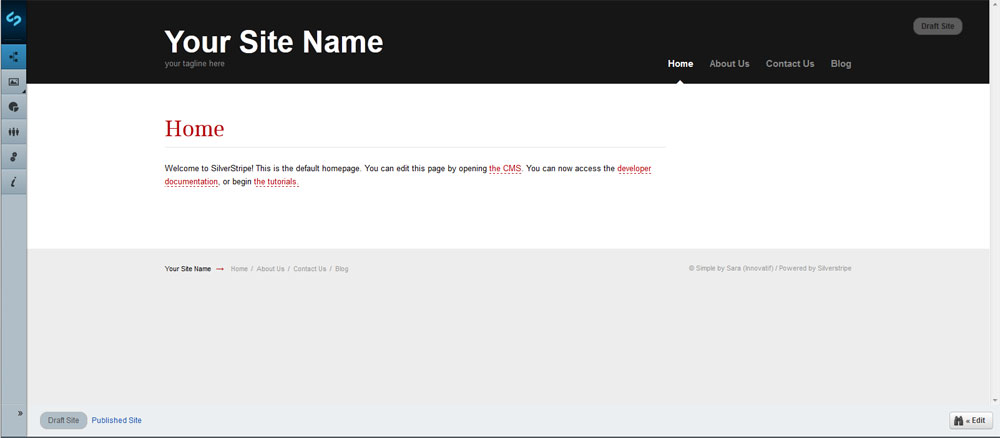Click footer Blog link
This screenshot has height=438, width=1000.
pos(341,269)
